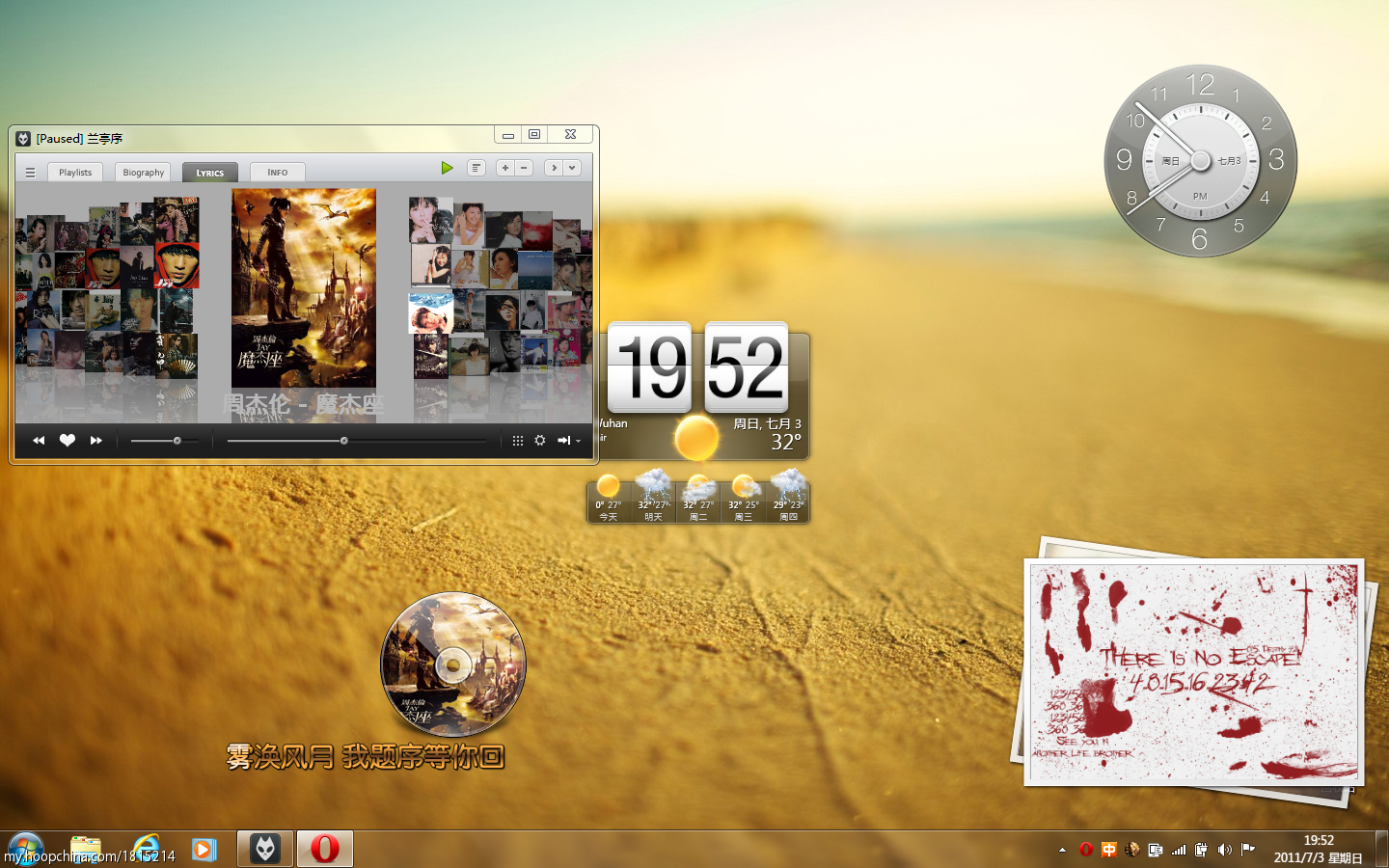Click today's forecast in weather widget

point(609,497)
